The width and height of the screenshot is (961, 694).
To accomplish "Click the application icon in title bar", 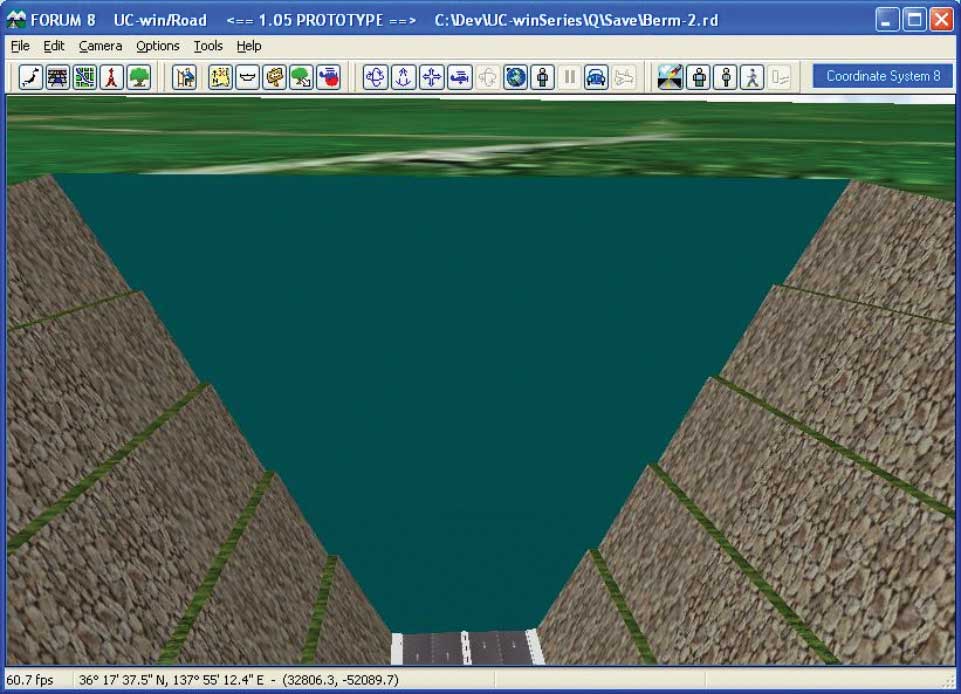I will (16, 20).
